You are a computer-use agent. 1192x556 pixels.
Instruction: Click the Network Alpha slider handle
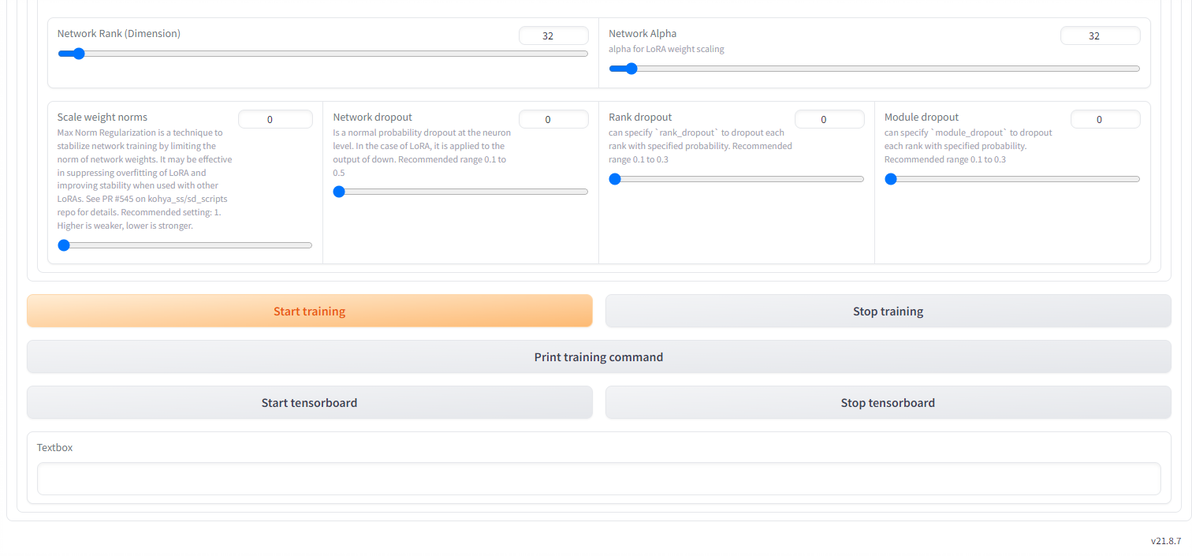coord(630,69)
